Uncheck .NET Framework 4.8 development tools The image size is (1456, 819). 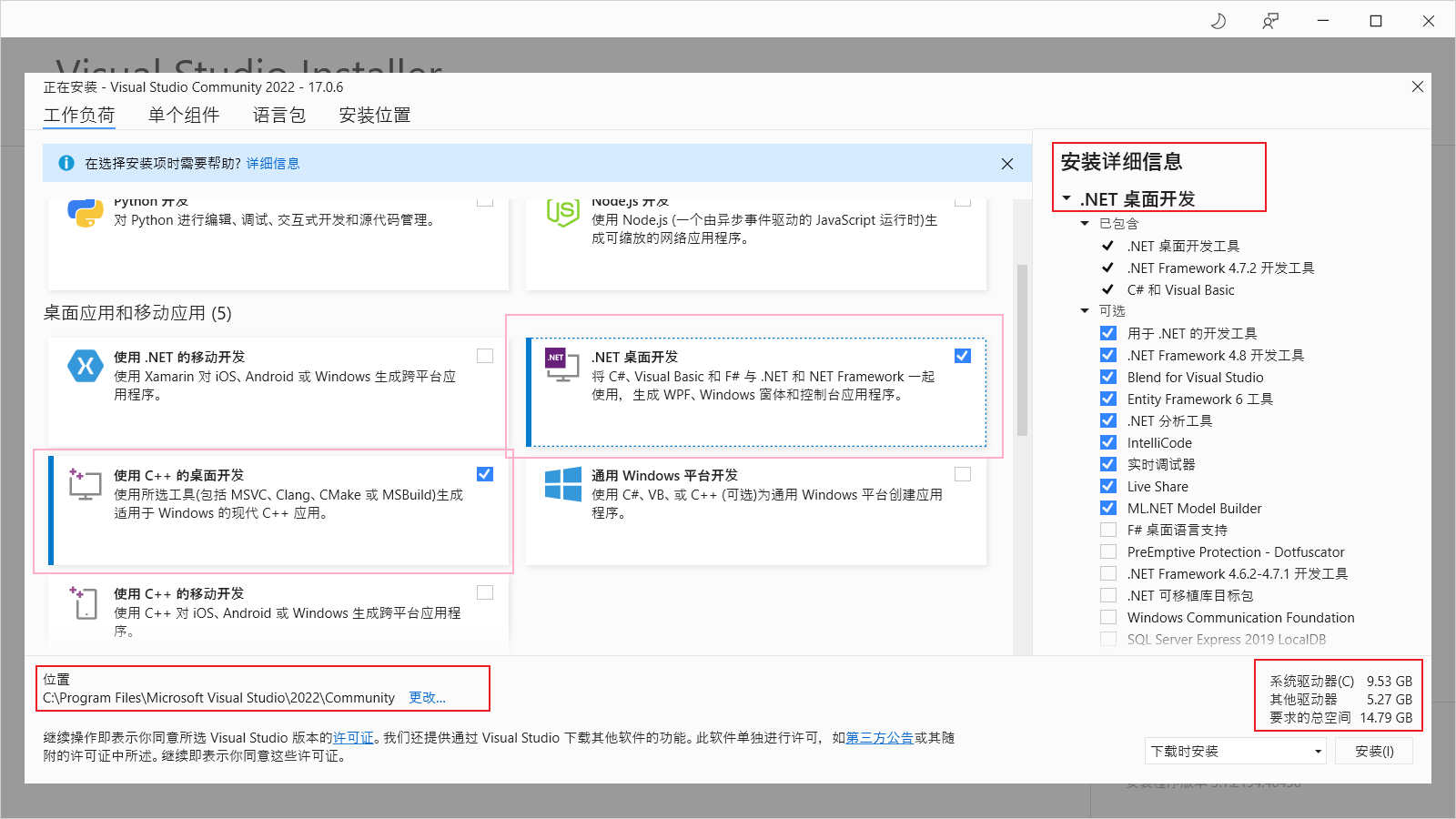1108,355
